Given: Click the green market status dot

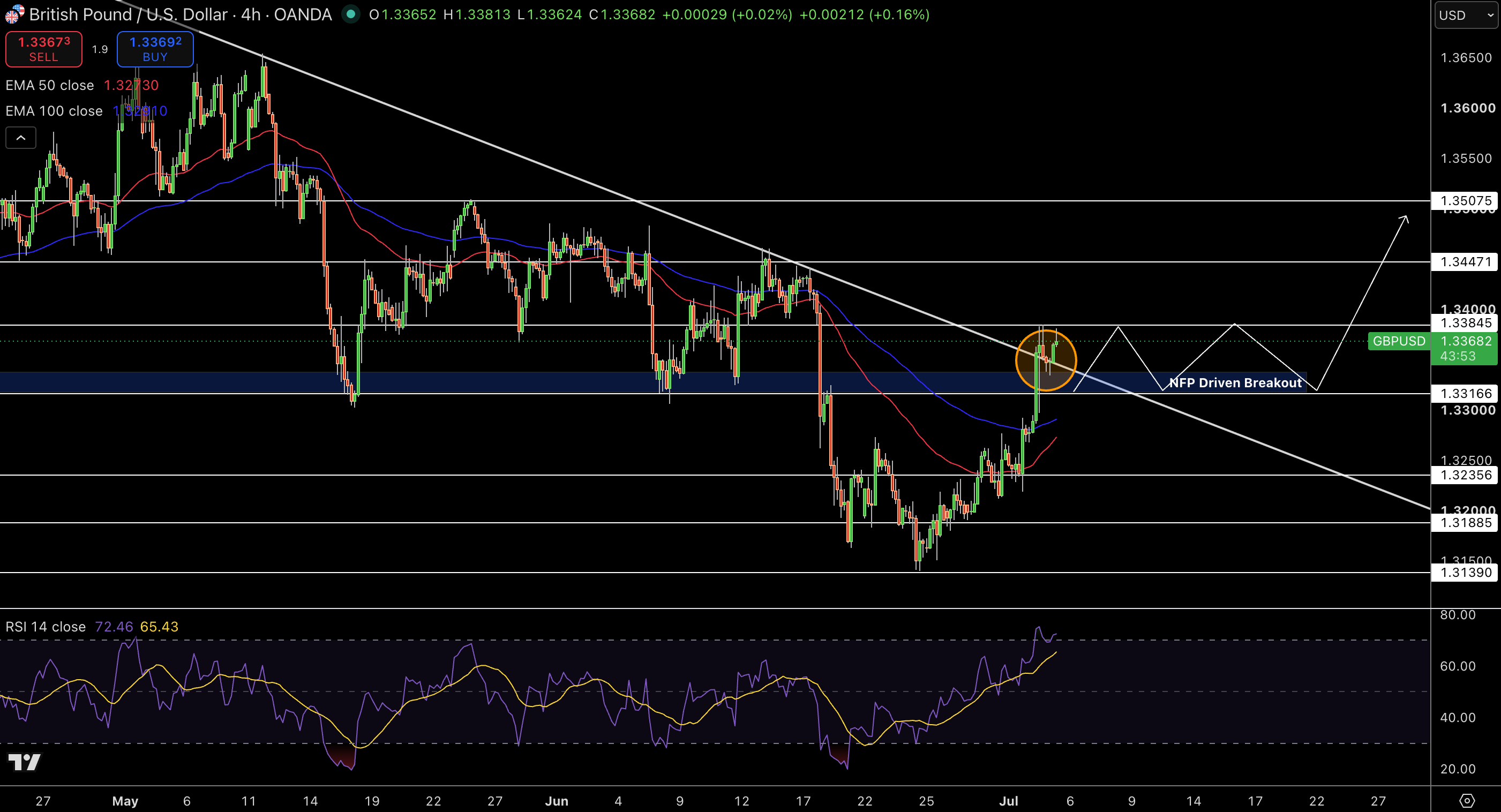Looking at the screenshot, I should 351,14.
